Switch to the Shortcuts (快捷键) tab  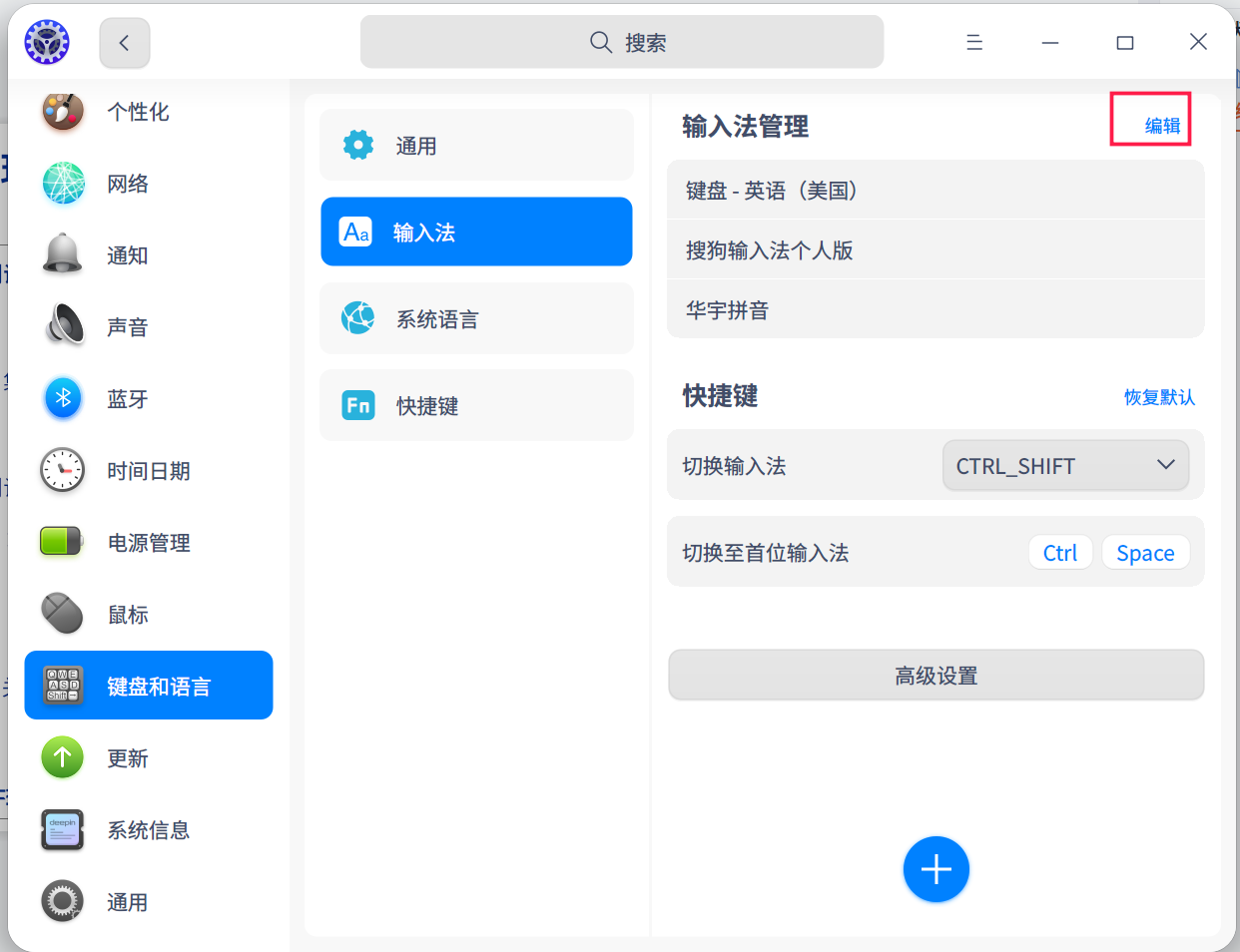[476, 406]
